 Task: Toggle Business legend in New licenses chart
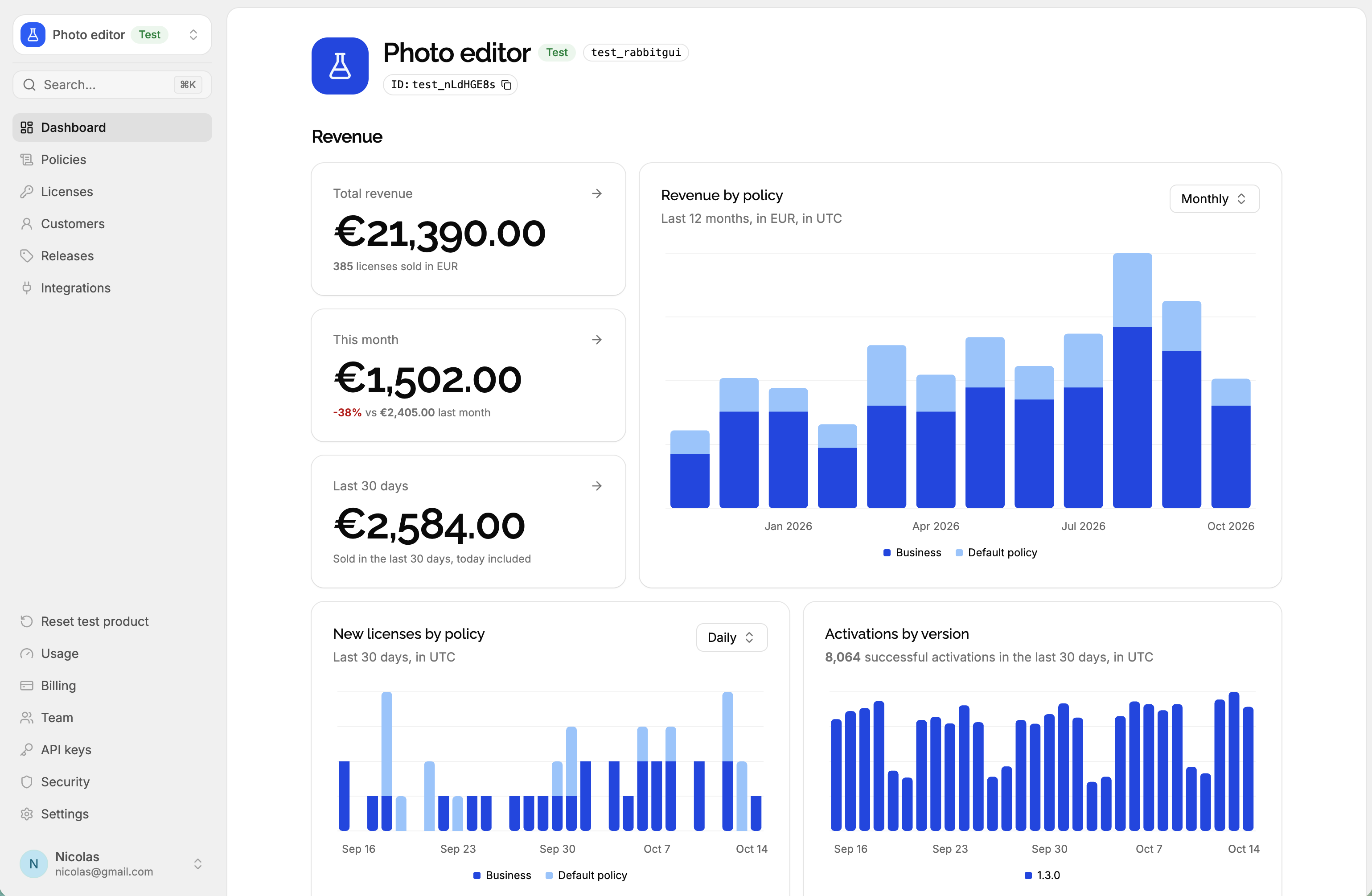pyautogui.click(x=502, y=875)
